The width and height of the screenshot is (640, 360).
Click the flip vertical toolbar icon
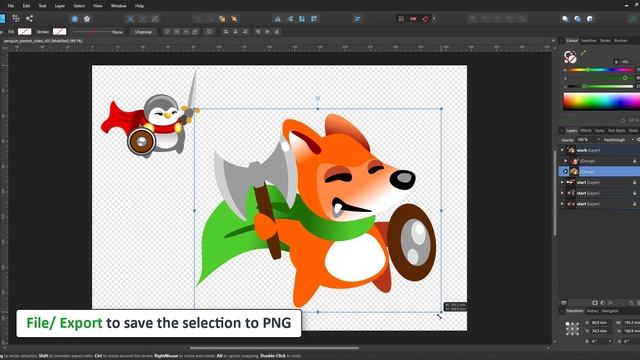click(x=290, y=19)
